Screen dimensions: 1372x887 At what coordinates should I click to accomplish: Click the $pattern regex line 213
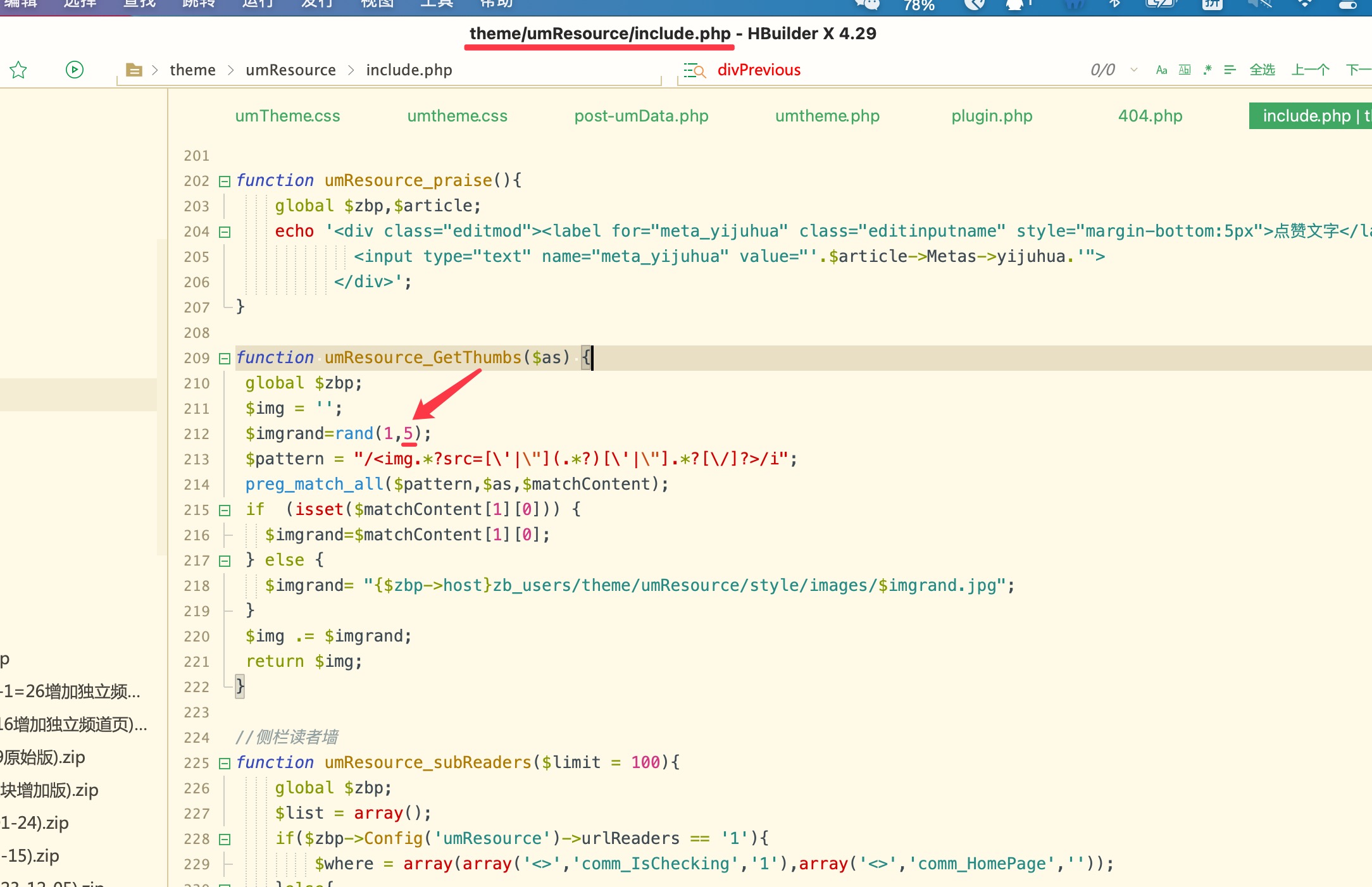(x=521, y=459)
